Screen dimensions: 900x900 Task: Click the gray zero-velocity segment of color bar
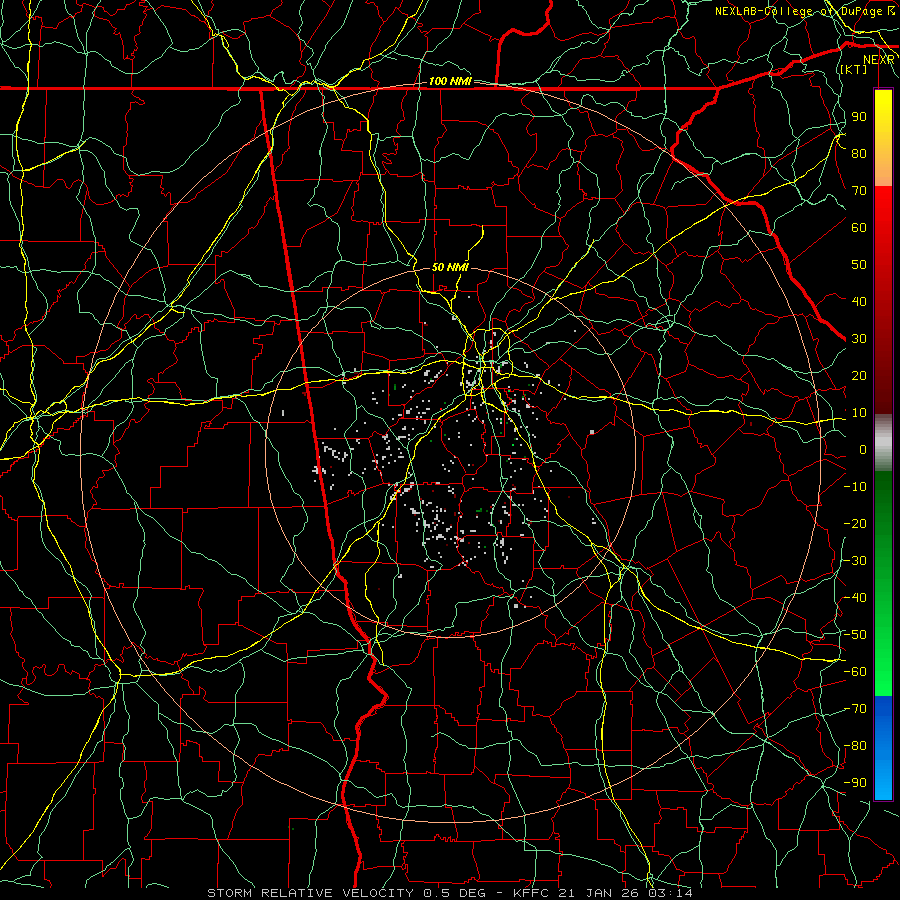coord(883,442)
